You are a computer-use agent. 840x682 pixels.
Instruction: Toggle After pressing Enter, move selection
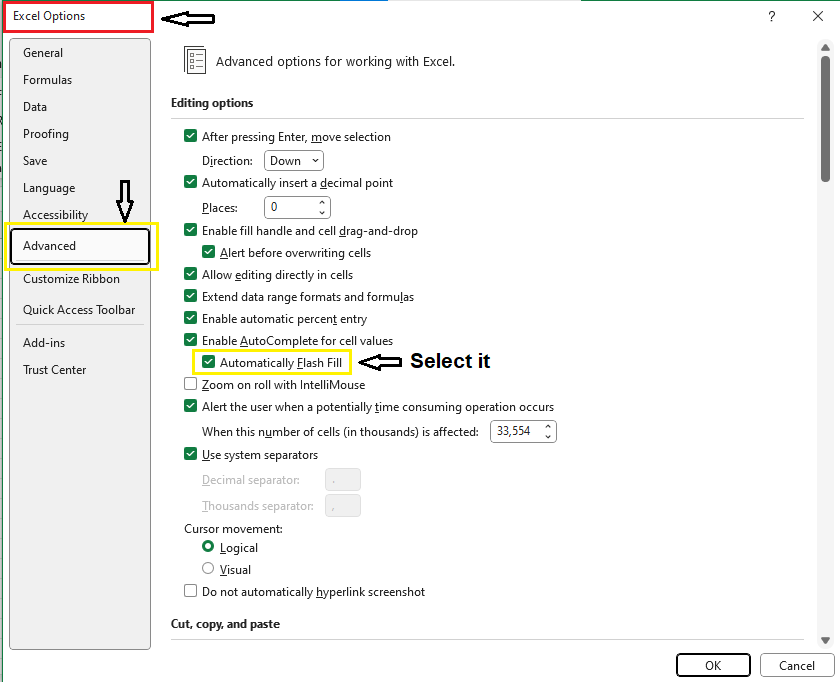tap(190, 136)
